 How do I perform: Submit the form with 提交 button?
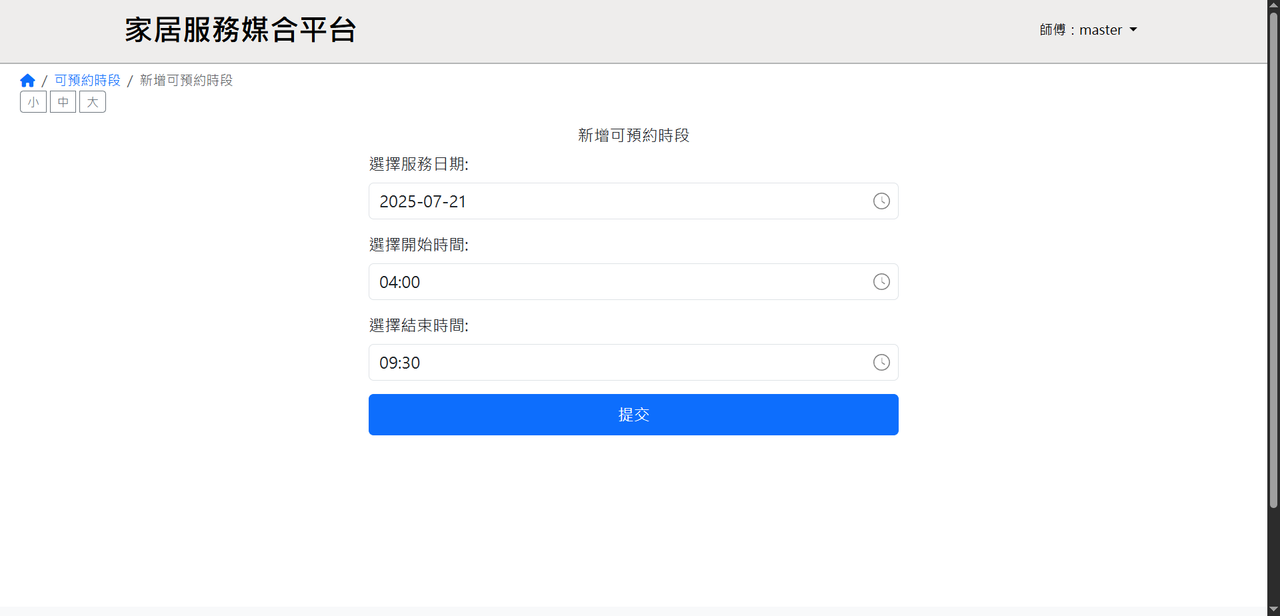coord(633,415)
